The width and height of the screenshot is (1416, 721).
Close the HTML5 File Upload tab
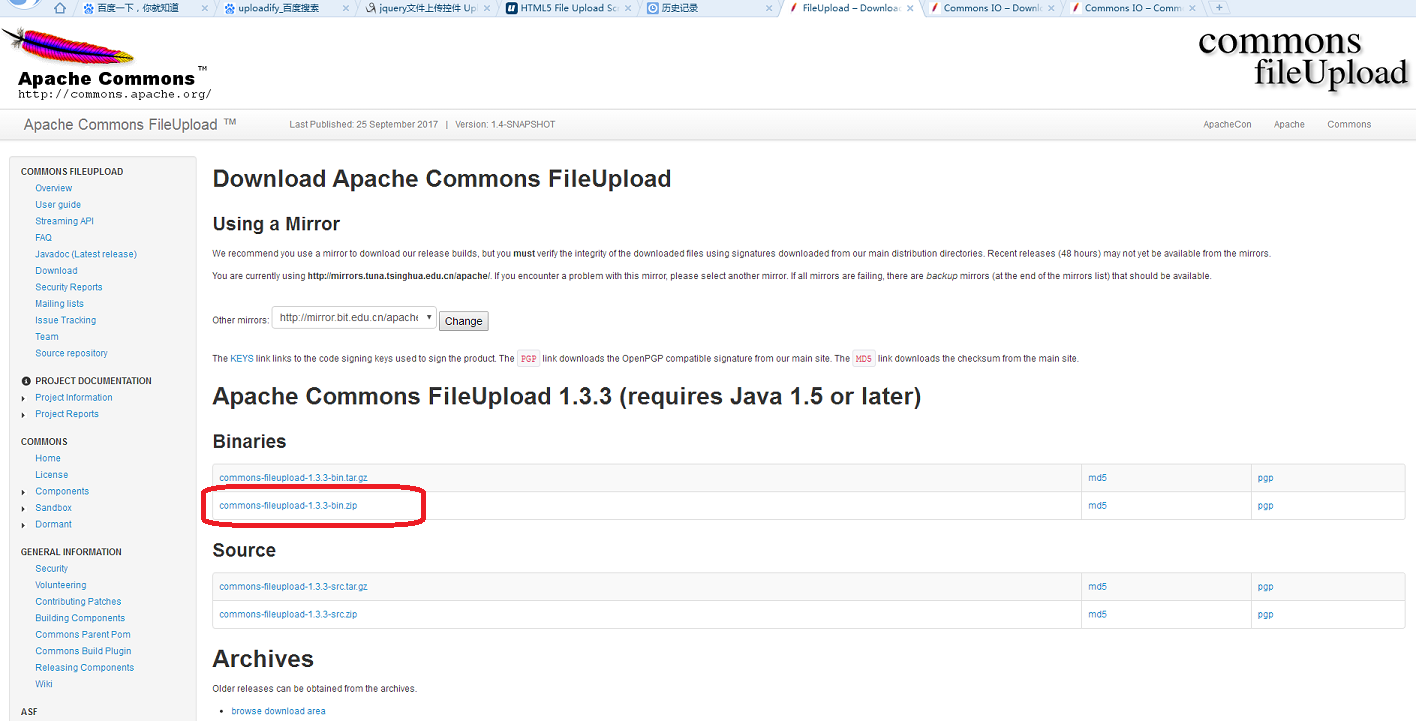coord(627,8)
